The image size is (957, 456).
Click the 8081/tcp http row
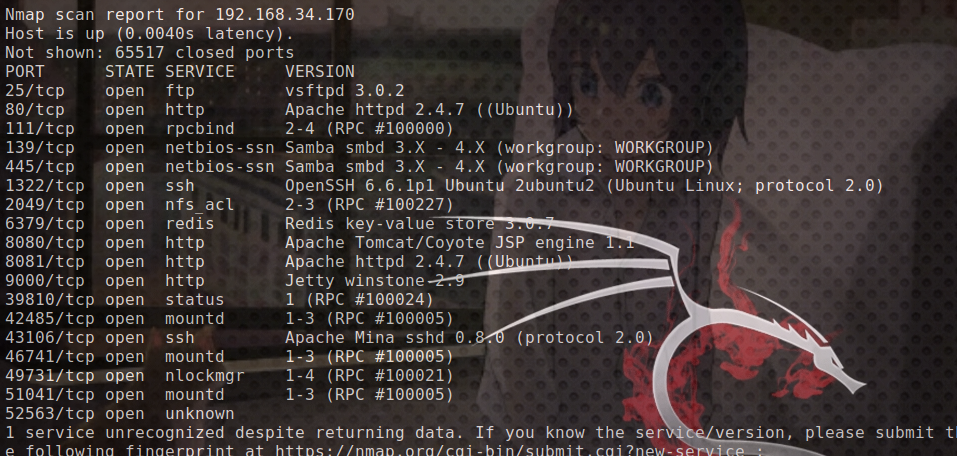pyautogui.click(x=289, y=261)
